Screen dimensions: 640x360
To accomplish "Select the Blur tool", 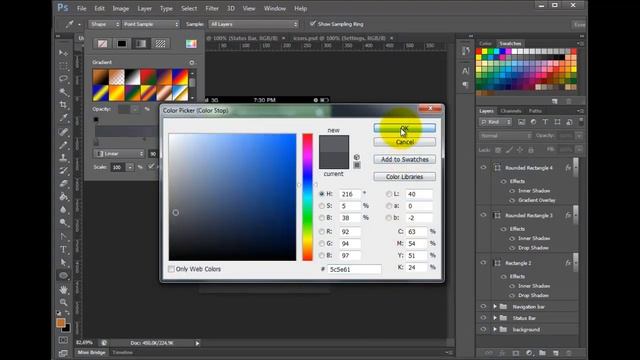I will tap(63, 210).
